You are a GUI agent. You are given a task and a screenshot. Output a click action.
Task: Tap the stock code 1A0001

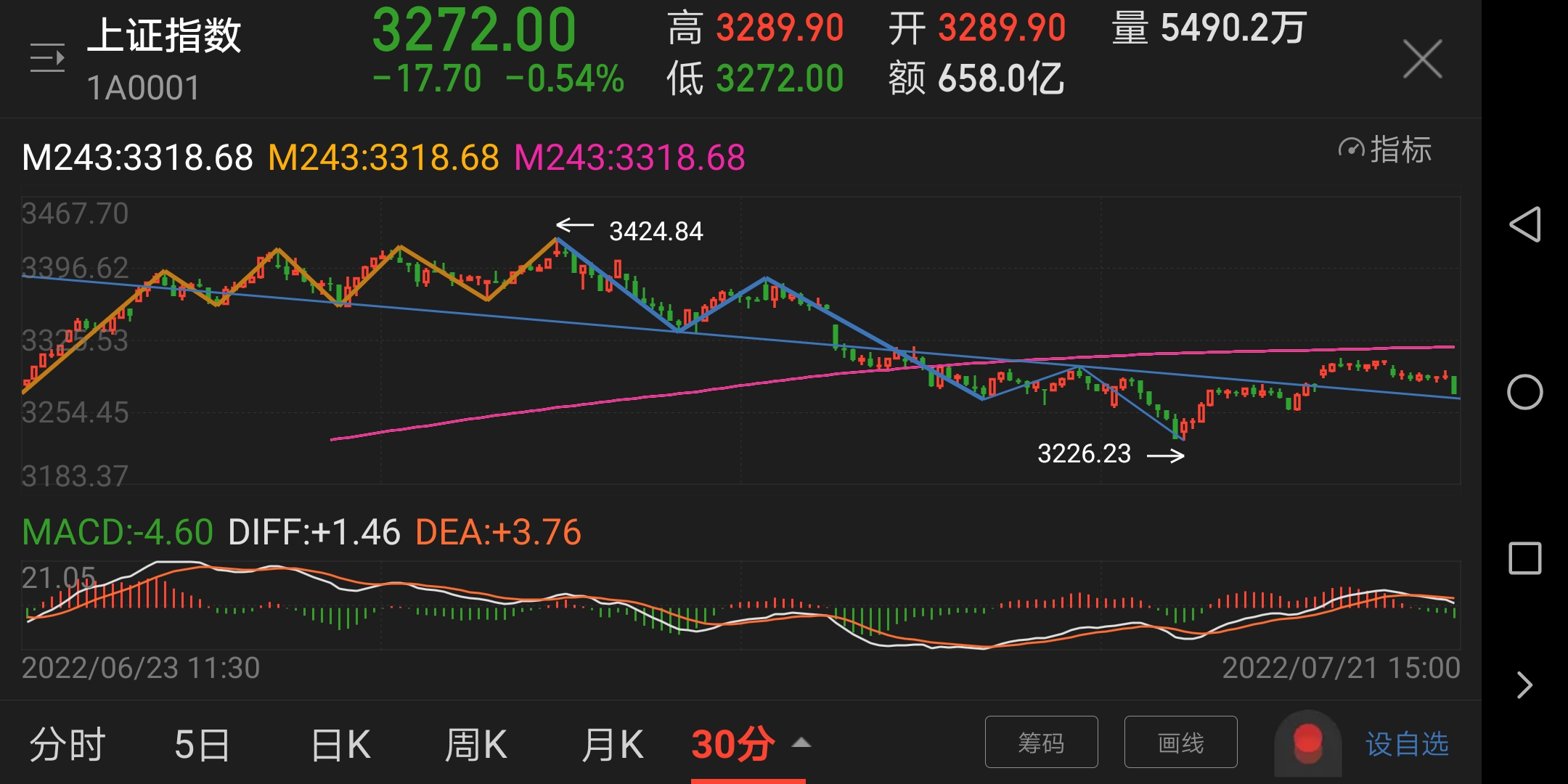point(143,89)
